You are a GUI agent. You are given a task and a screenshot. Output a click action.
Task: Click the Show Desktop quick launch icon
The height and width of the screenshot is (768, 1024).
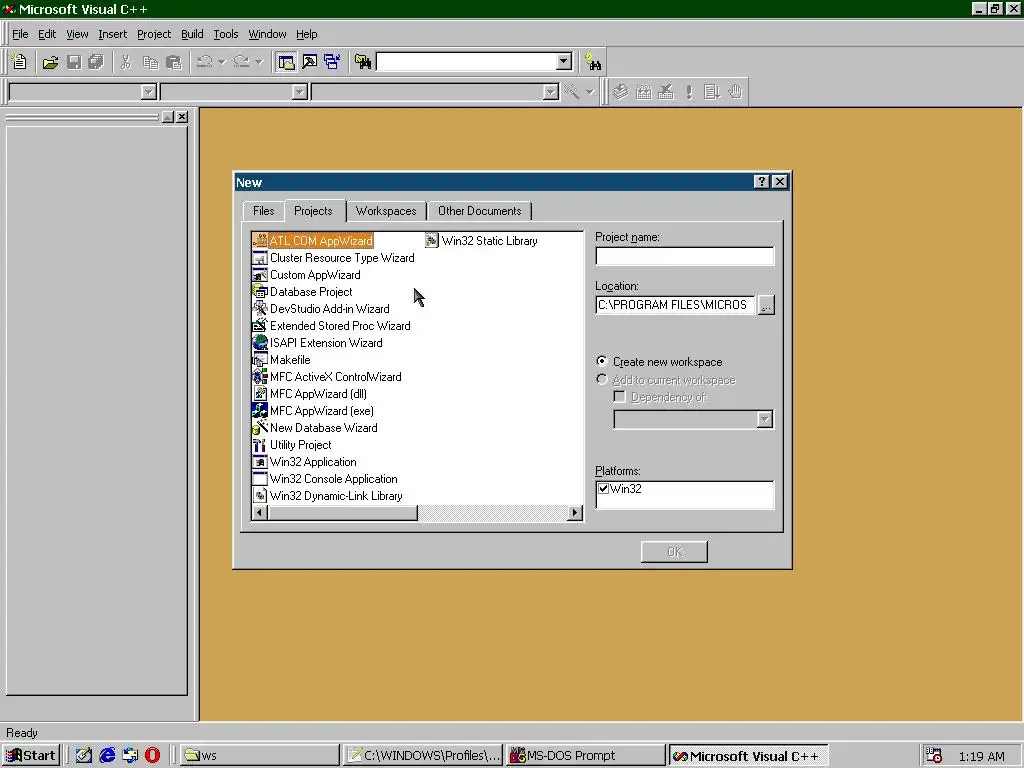[x=84, y=756]
